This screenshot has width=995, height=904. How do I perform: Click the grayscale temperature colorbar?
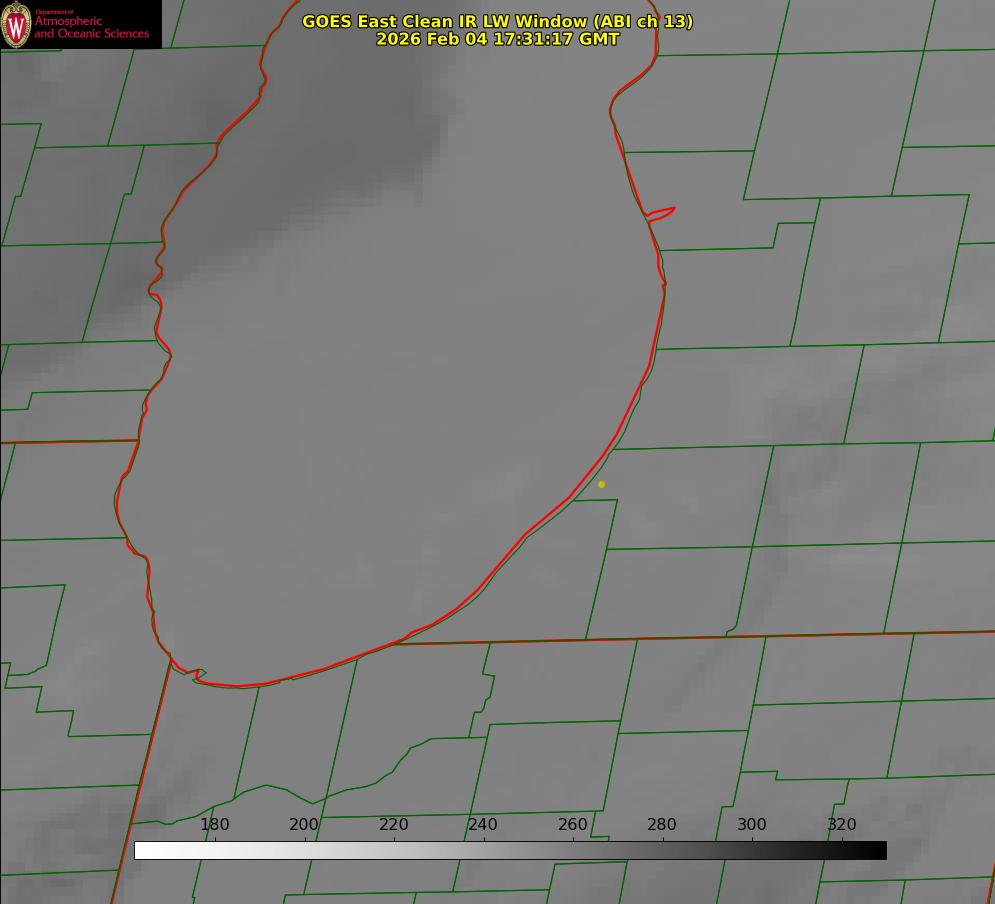click(x=510, y=850)
